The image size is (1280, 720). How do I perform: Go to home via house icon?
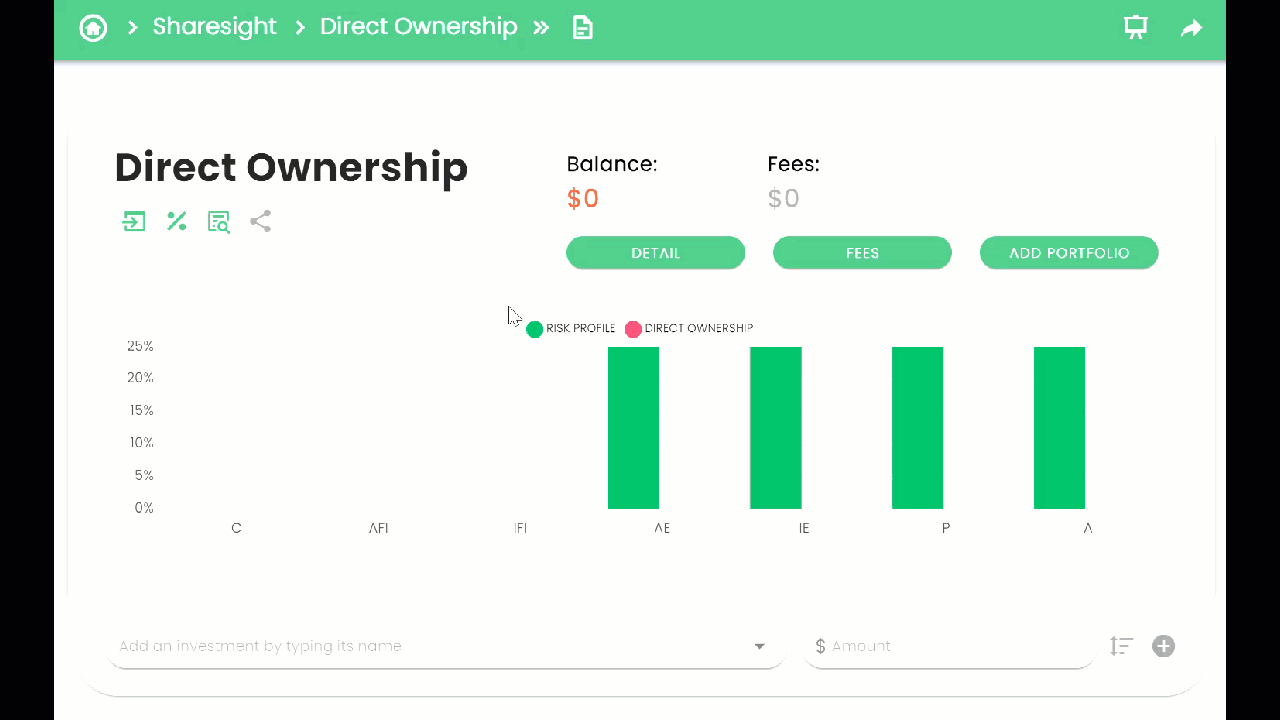93,27
